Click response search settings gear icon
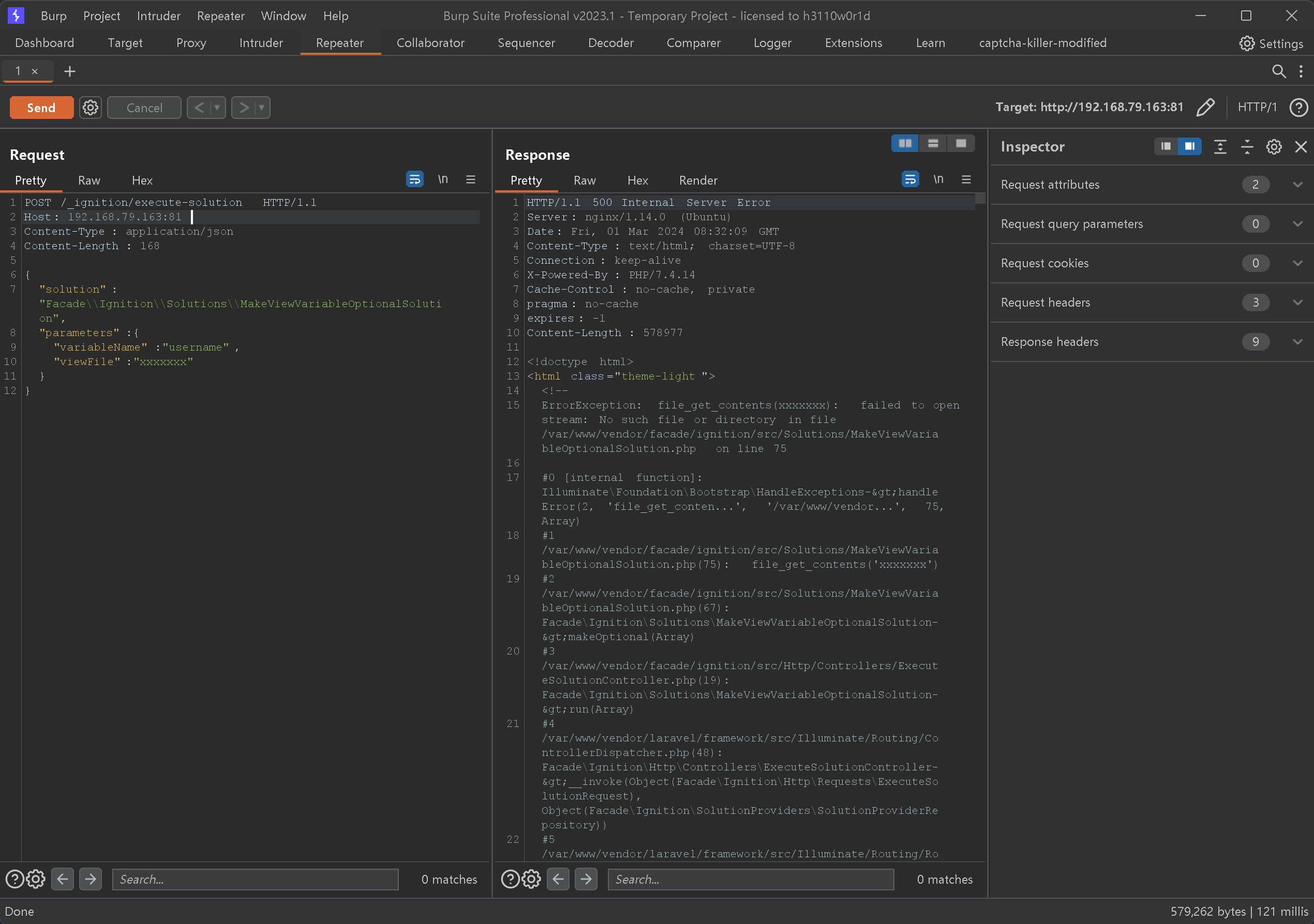Image resolution: width=1314 pixels, height=924 pixels. (x=531, y=879)
